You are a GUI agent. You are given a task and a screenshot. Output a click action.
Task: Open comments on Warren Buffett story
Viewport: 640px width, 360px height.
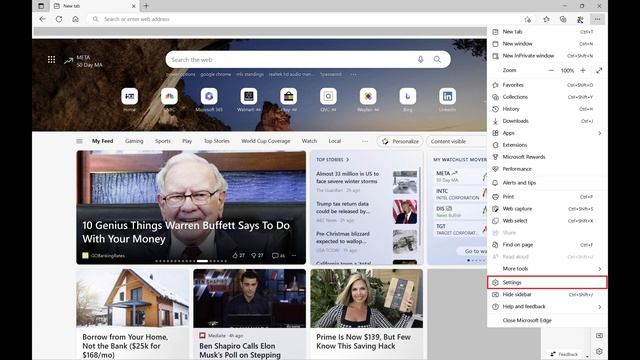point(278,256)
